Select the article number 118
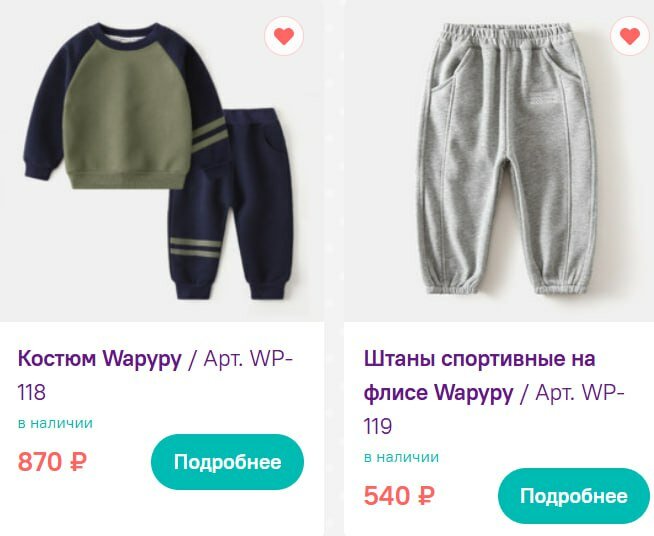The height and width of the screenshot is (536, 654). 32,393
